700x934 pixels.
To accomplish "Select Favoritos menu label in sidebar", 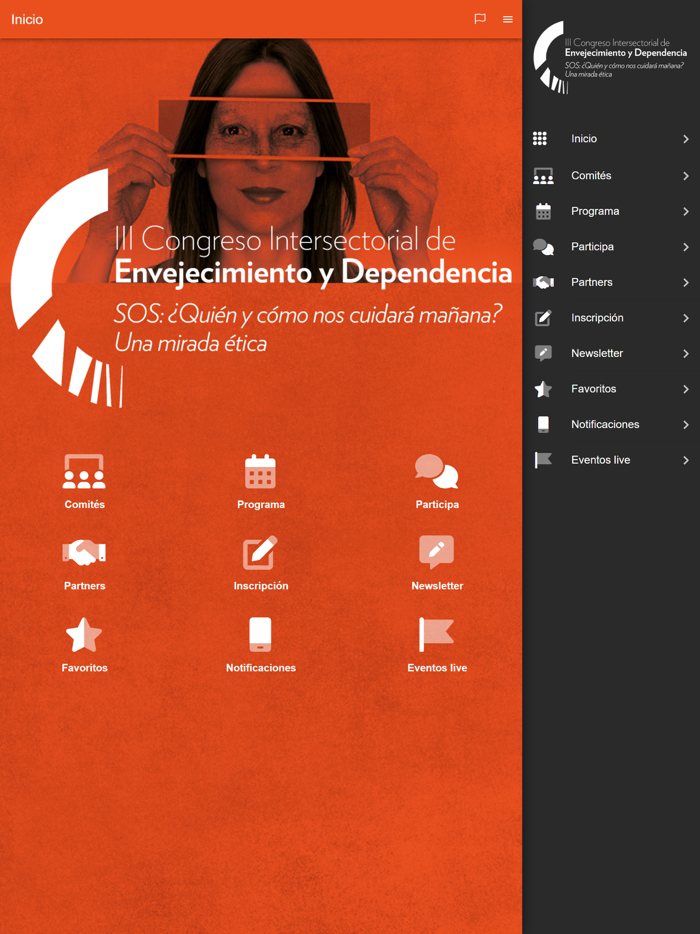I will coord(593,389).
